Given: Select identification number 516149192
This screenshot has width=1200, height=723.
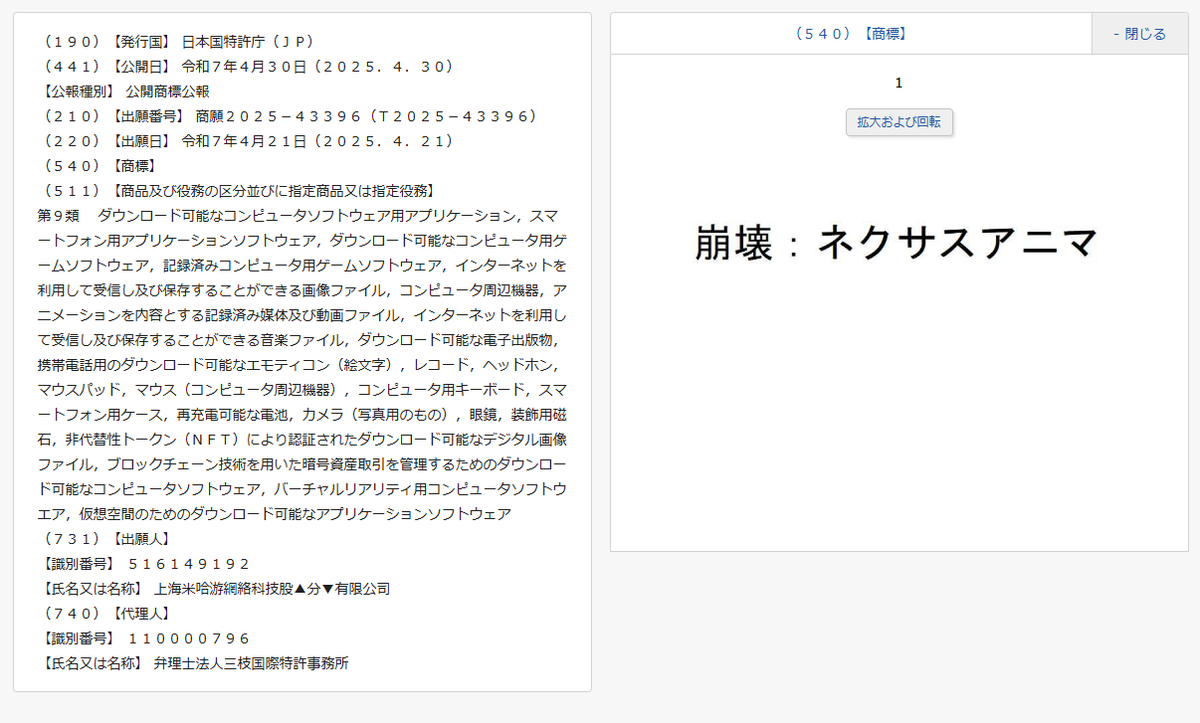Looking at the screenshot, I should 189,564.
